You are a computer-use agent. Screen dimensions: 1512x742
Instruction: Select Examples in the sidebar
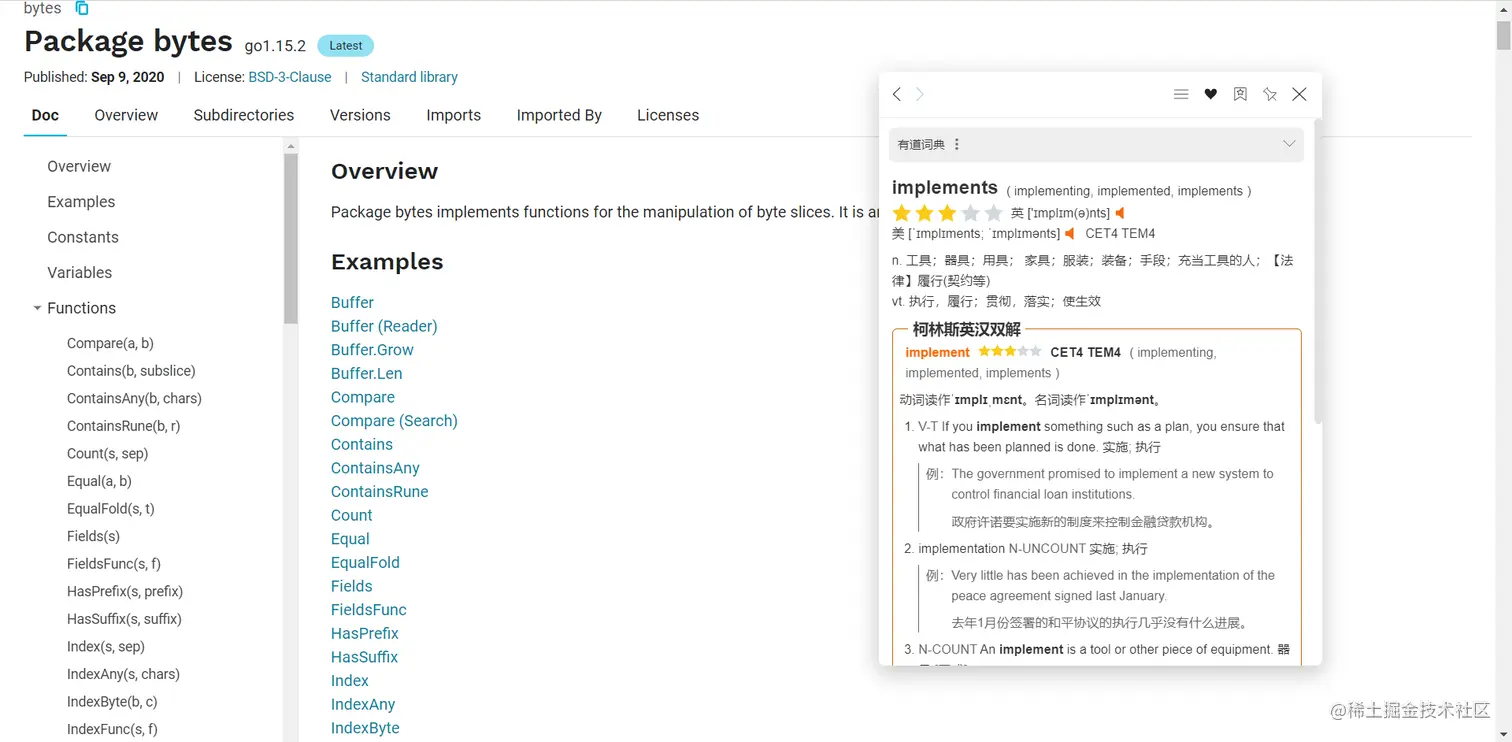(x=81, y=202)
